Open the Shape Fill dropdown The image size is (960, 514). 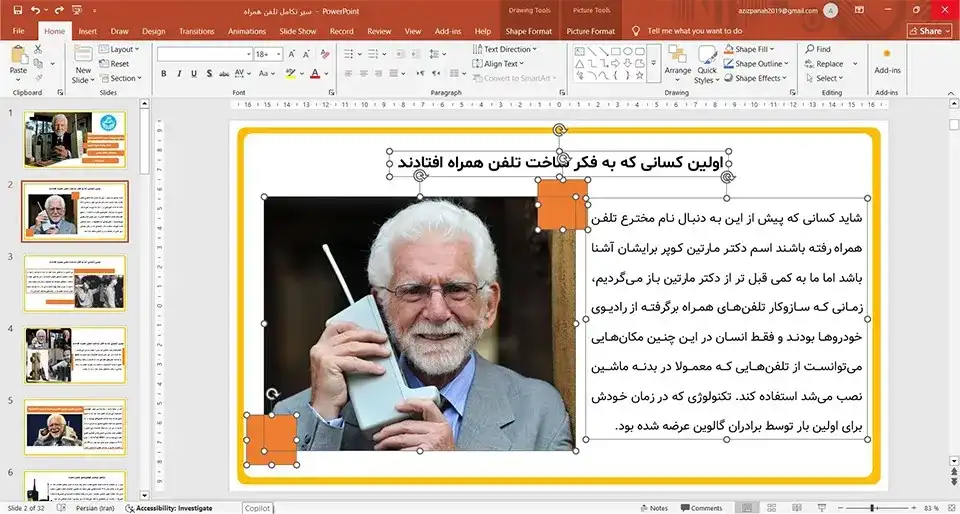click(749, 49)
